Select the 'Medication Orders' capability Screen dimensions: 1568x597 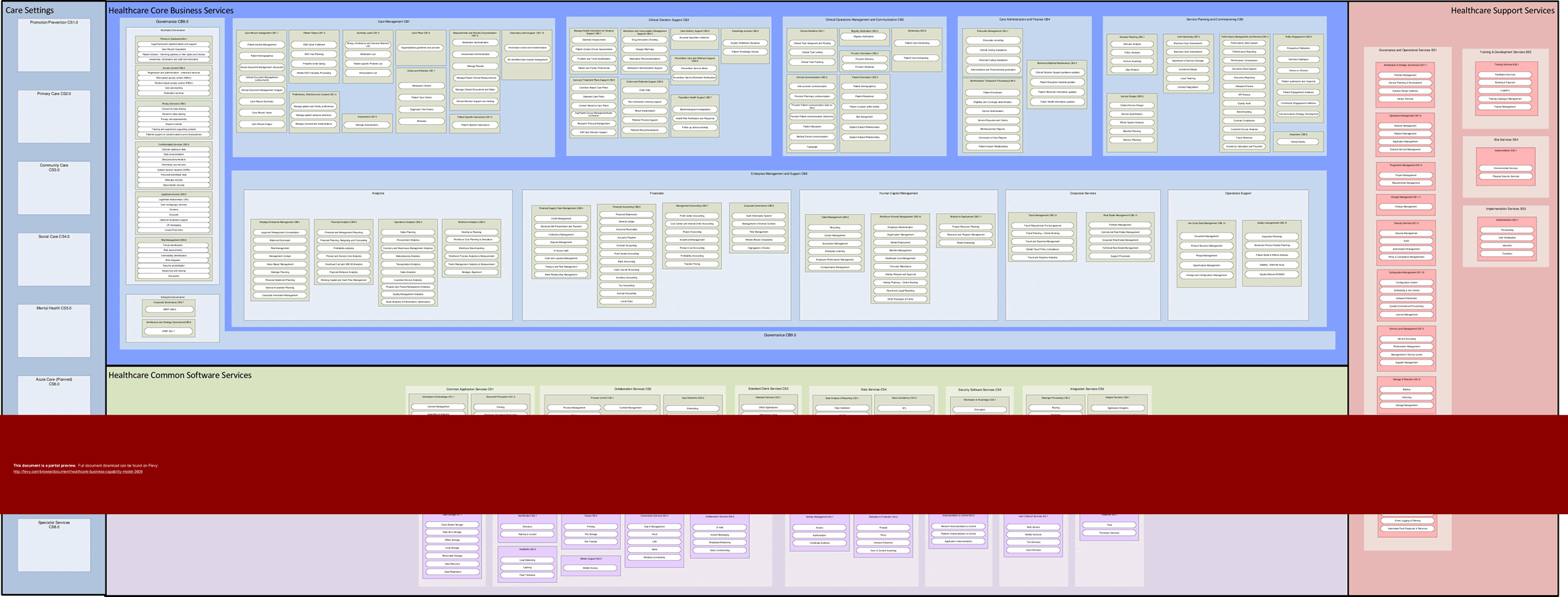pyautogui.click(x=421, y=86)
